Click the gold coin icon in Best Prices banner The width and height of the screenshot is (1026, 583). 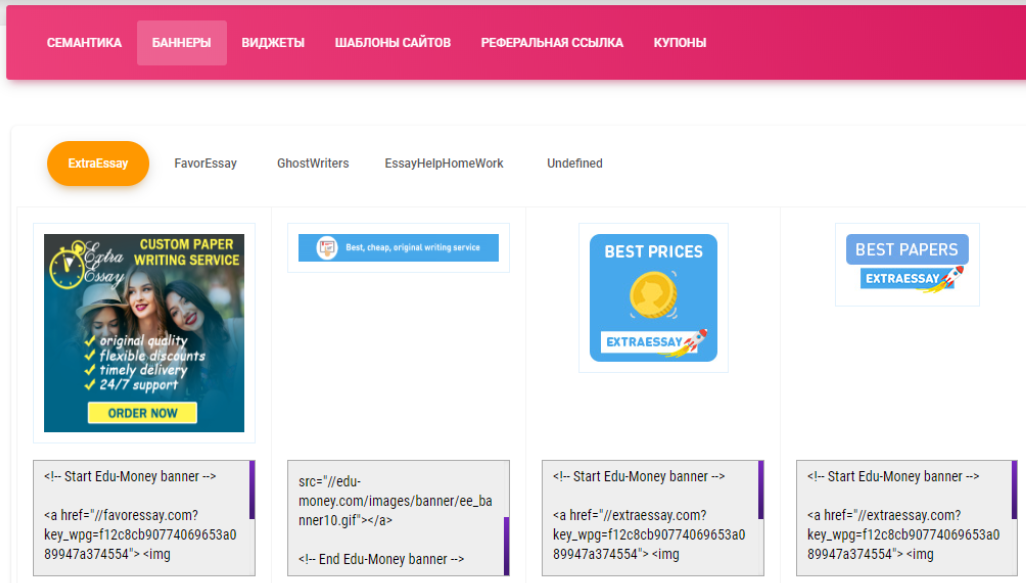[x=653, y=295]
